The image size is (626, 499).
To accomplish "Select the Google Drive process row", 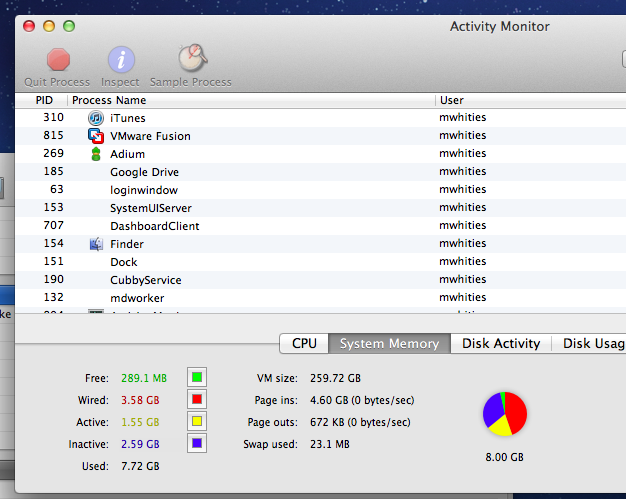I will (x=321, y=172).
